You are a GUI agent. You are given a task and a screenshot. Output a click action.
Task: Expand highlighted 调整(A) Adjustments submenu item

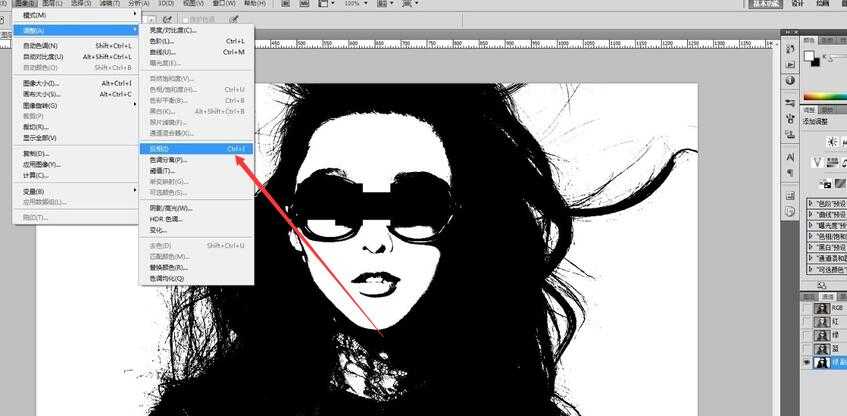tap(76, 30)
